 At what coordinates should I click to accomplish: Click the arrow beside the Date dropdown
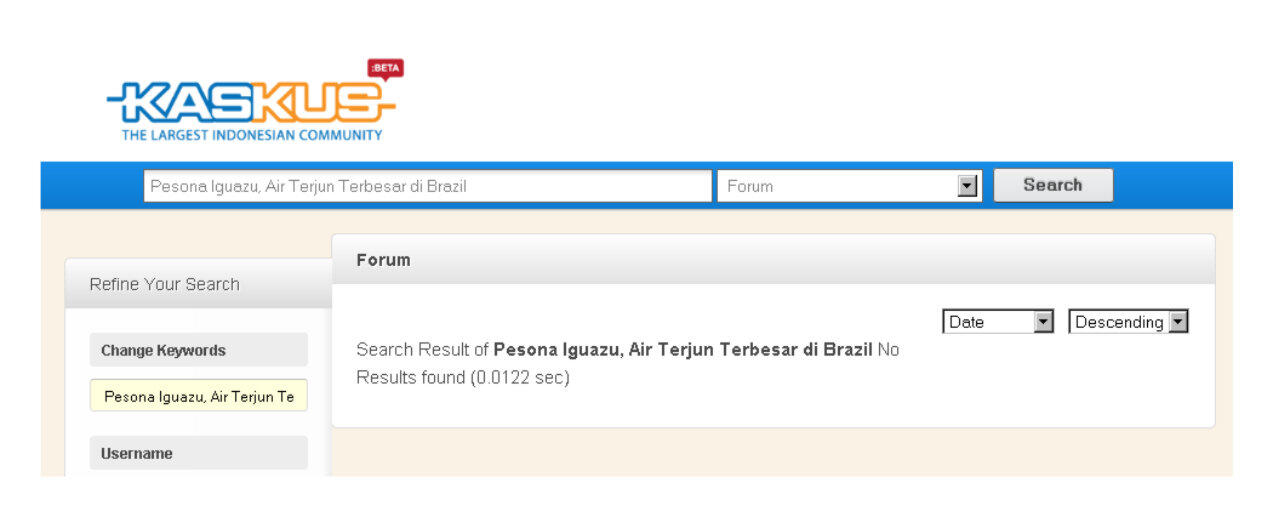(x=1044, y=322)
